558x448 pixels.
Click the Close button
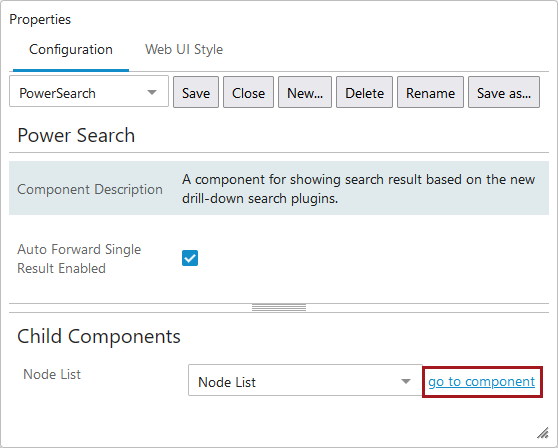pyautogui.click(x=248, y=92)
